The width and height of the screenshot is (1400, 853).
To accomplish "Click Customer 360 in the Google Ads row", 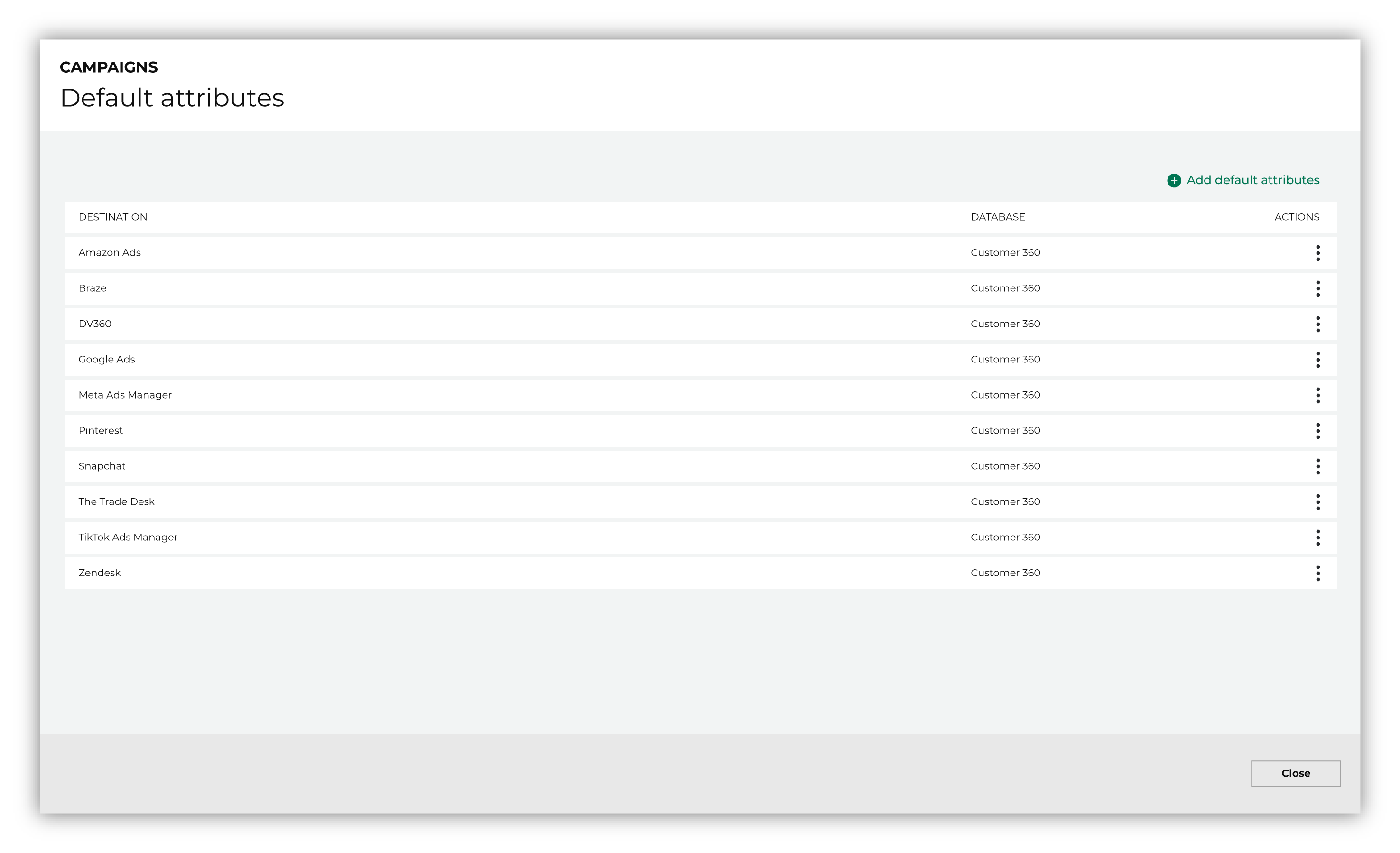I will tap(1005, 359).
